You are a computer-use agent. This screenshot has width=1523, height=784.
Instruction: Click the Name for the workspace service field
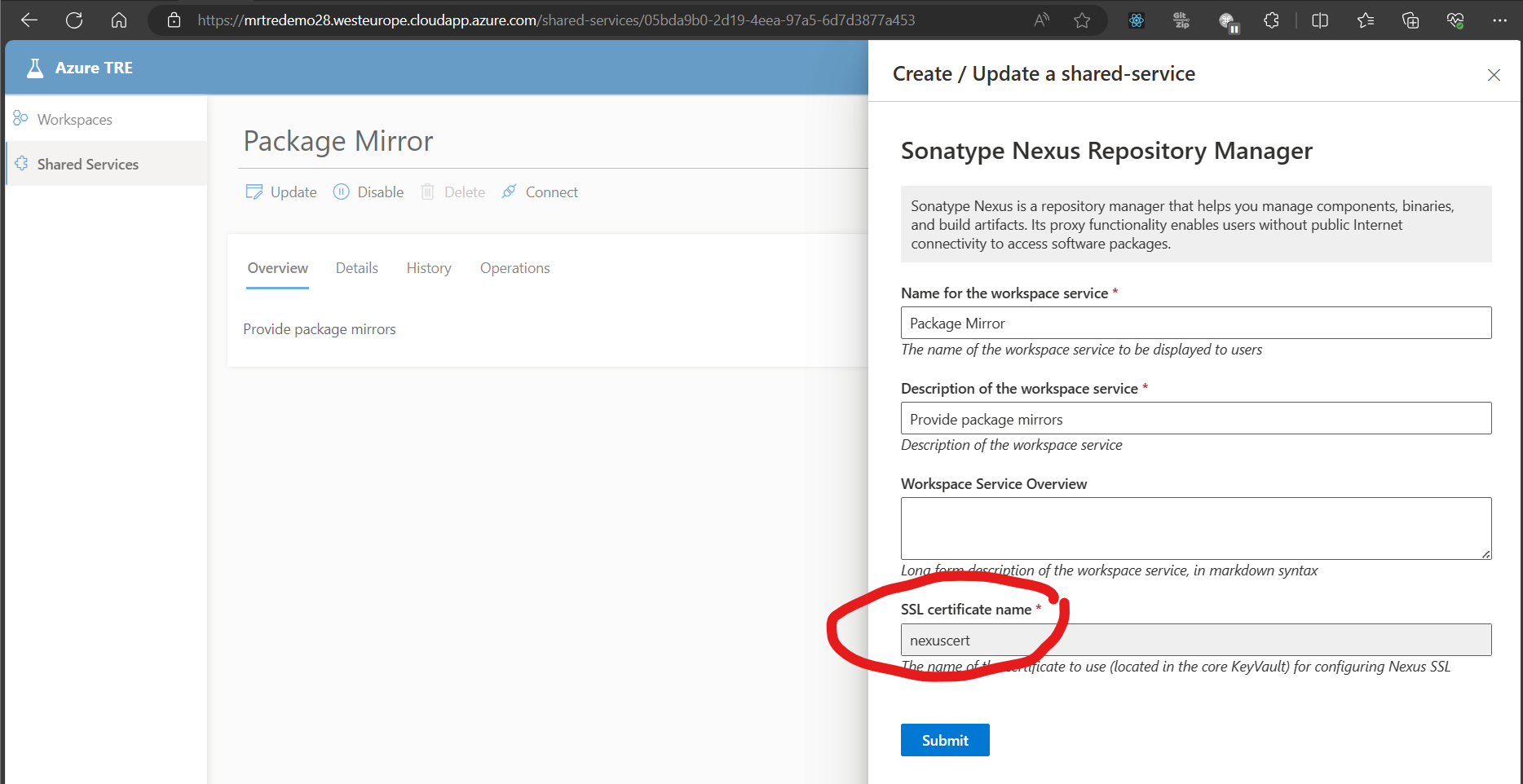[1196, 323]
